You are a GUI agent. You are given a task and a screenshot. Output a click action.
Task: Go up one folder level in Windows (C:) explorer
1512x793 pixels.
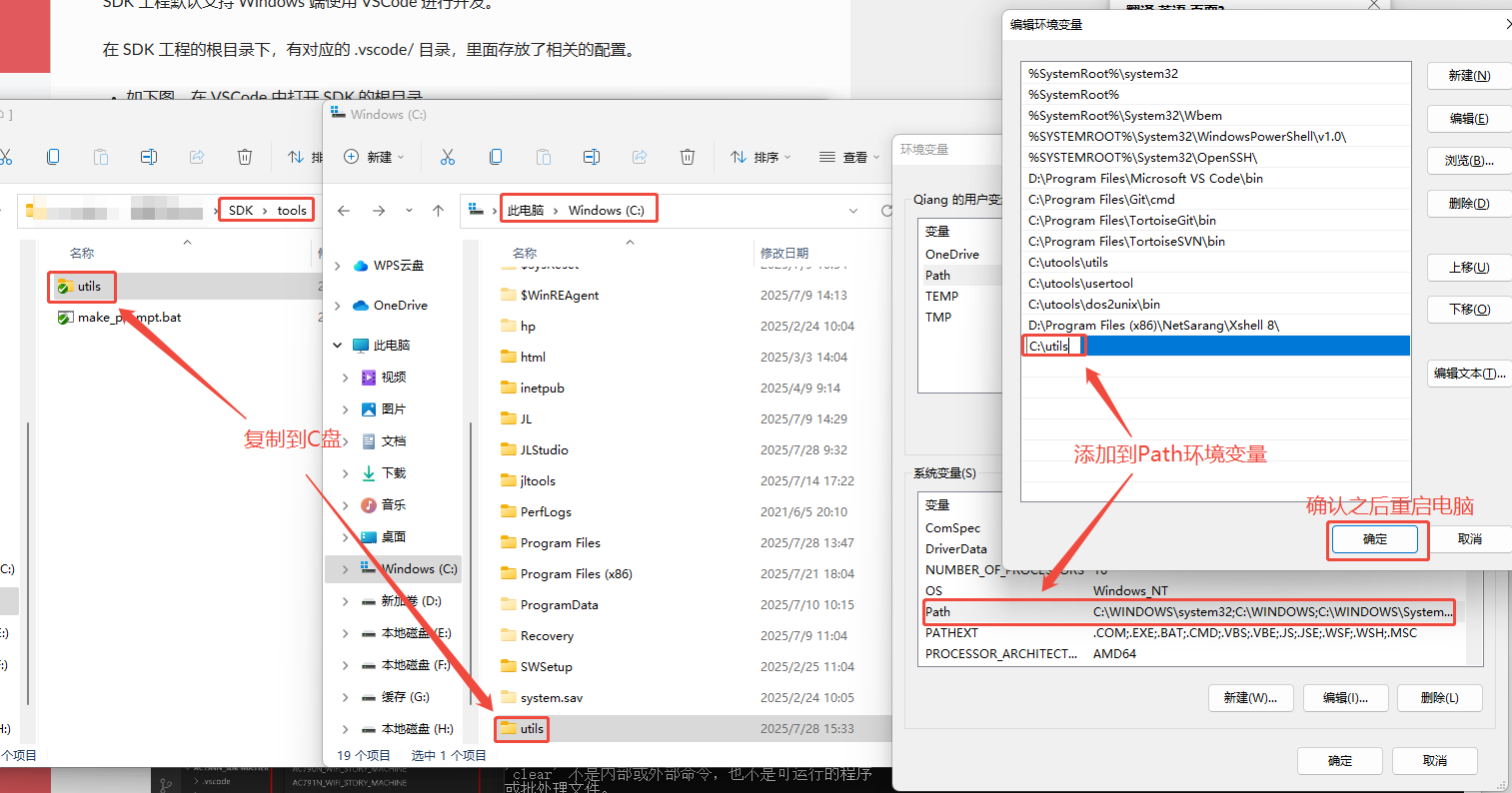click(x=438, y=211)
